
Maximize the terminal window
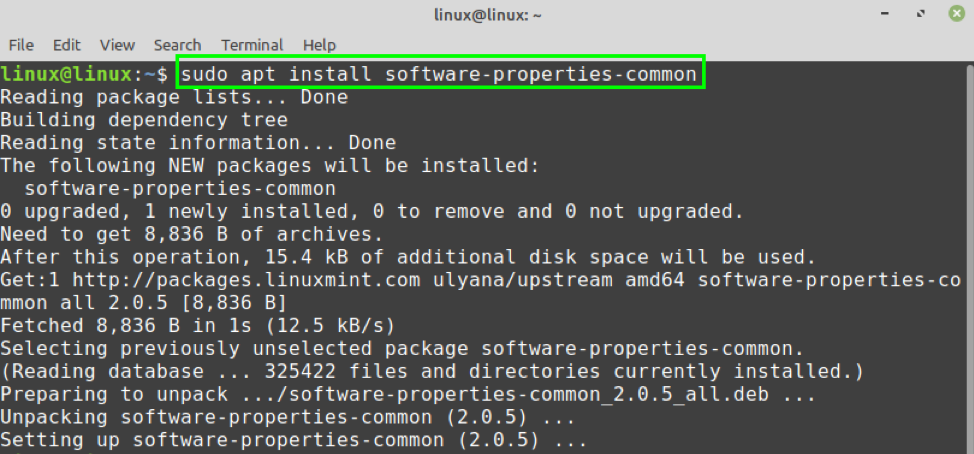[919, 15]
